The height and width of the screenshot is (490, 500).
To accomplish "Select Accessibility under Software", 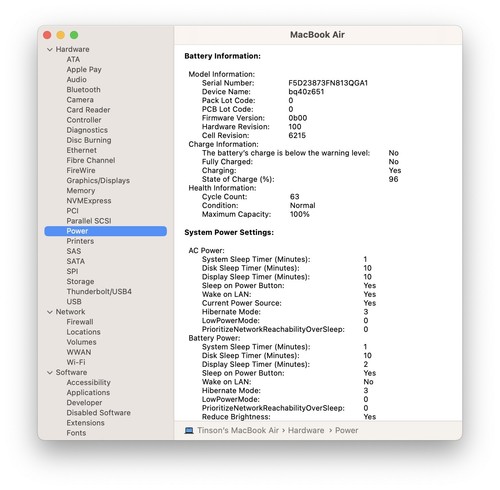I will 88,382.
